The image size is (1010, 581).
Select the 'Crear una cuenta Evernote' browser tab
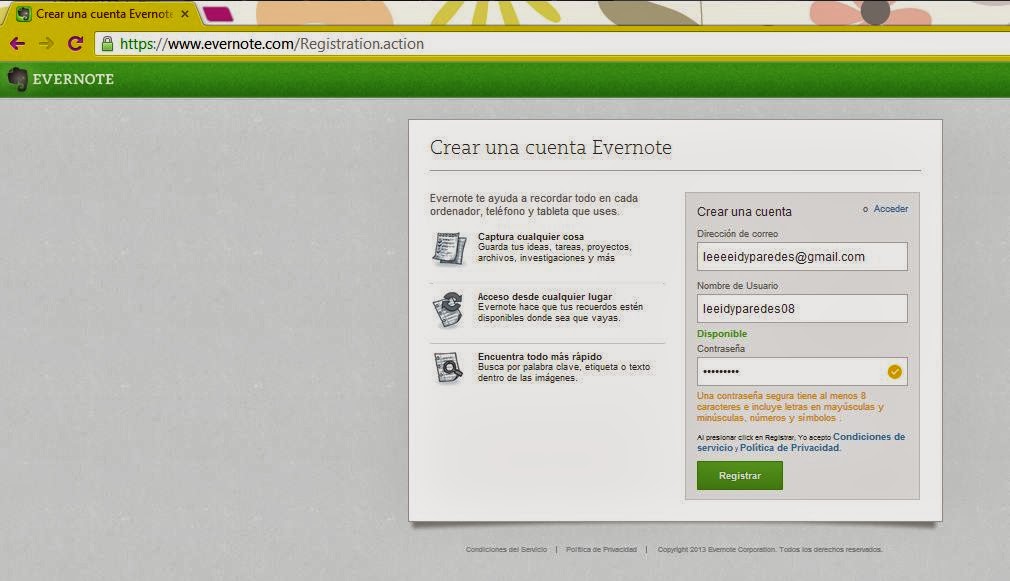[x=103, y=14]
